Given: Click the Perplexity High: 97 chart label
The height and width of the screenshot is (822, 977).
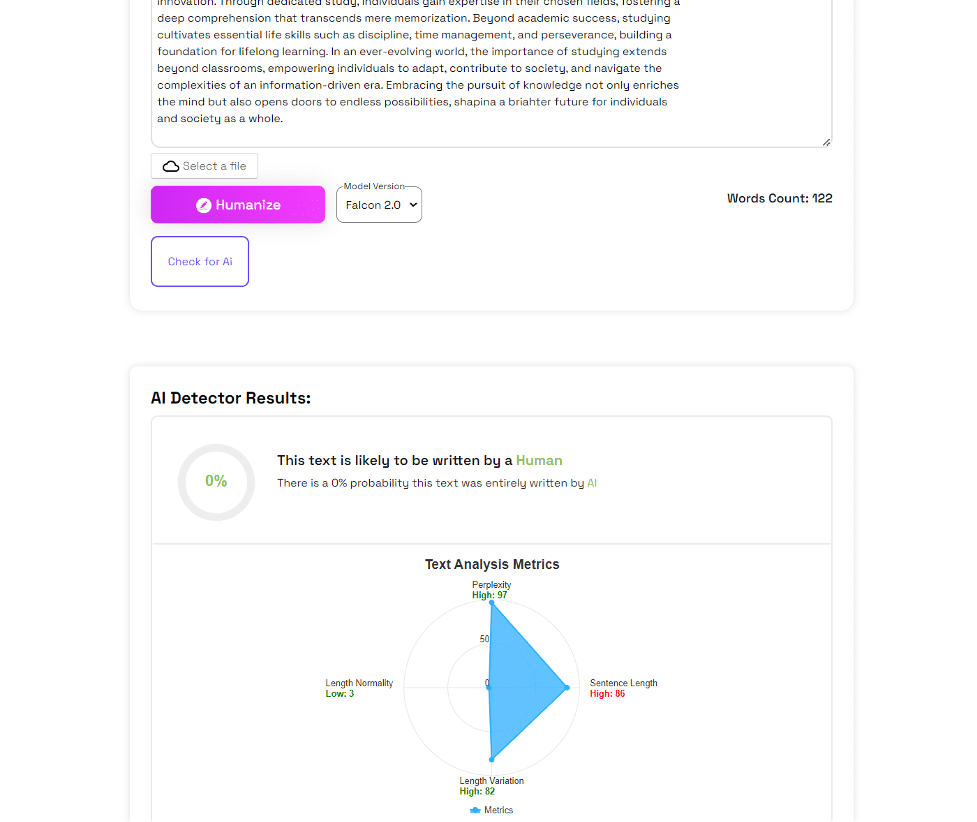Looking at the screenshot, I should [x=489, y=590].
